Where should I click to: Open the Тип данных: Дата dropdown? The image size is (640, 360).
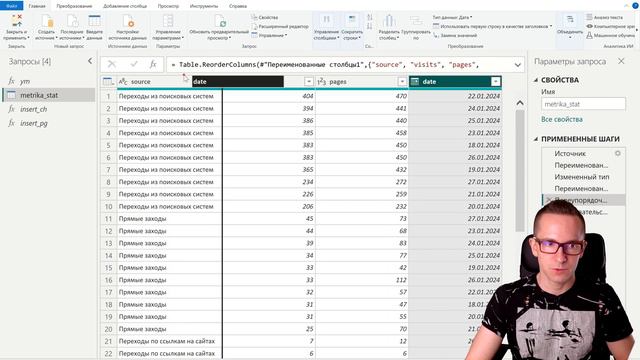pos(452,18)
